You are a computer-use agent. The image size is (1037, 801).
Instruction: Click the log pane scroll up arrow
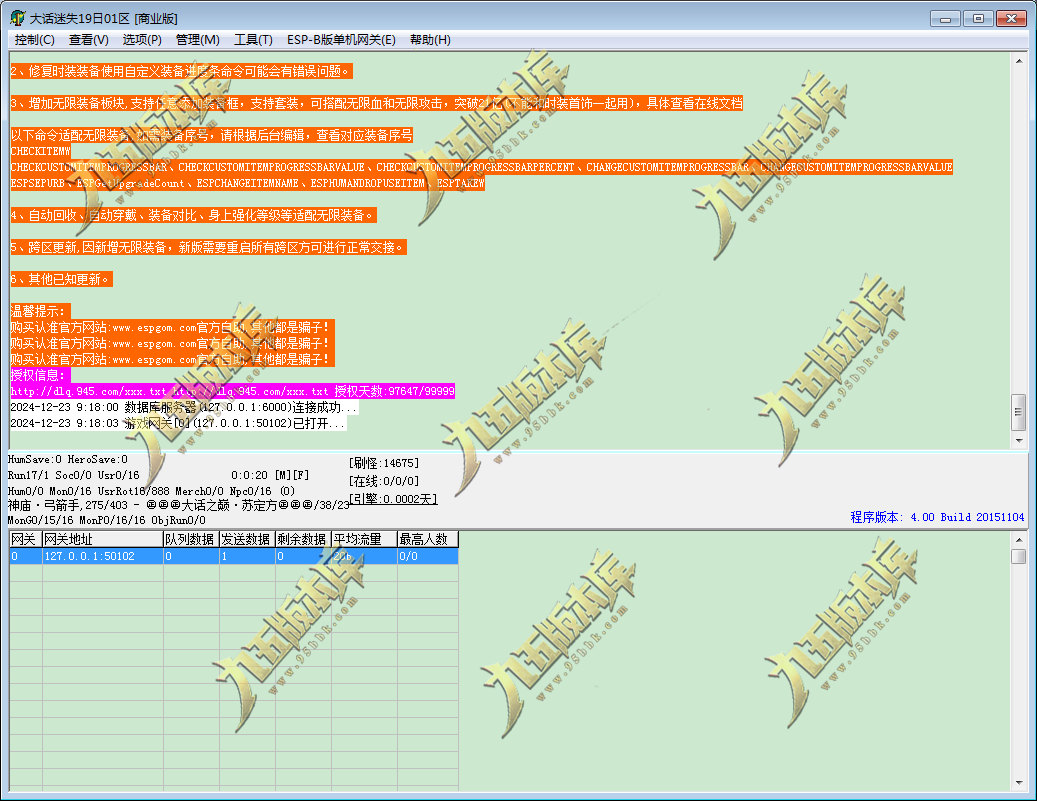pos(1019,61)
